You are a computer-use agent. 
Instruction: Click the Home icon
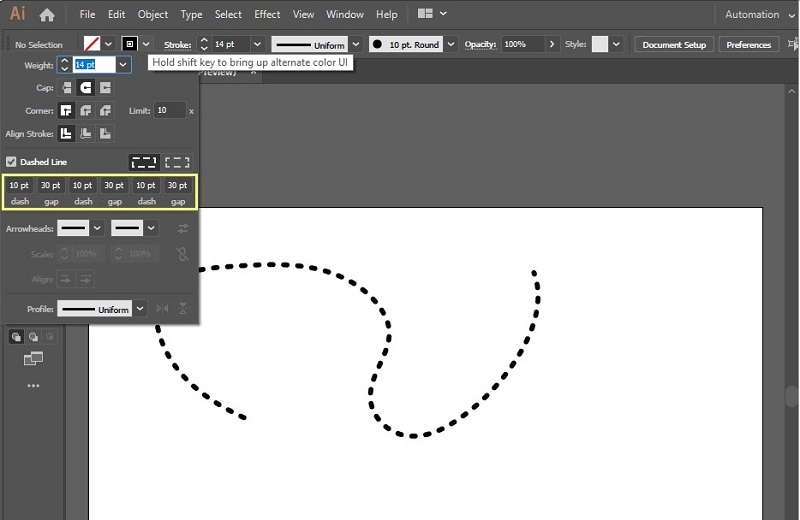pyautogui.click(x=47, y=15)
